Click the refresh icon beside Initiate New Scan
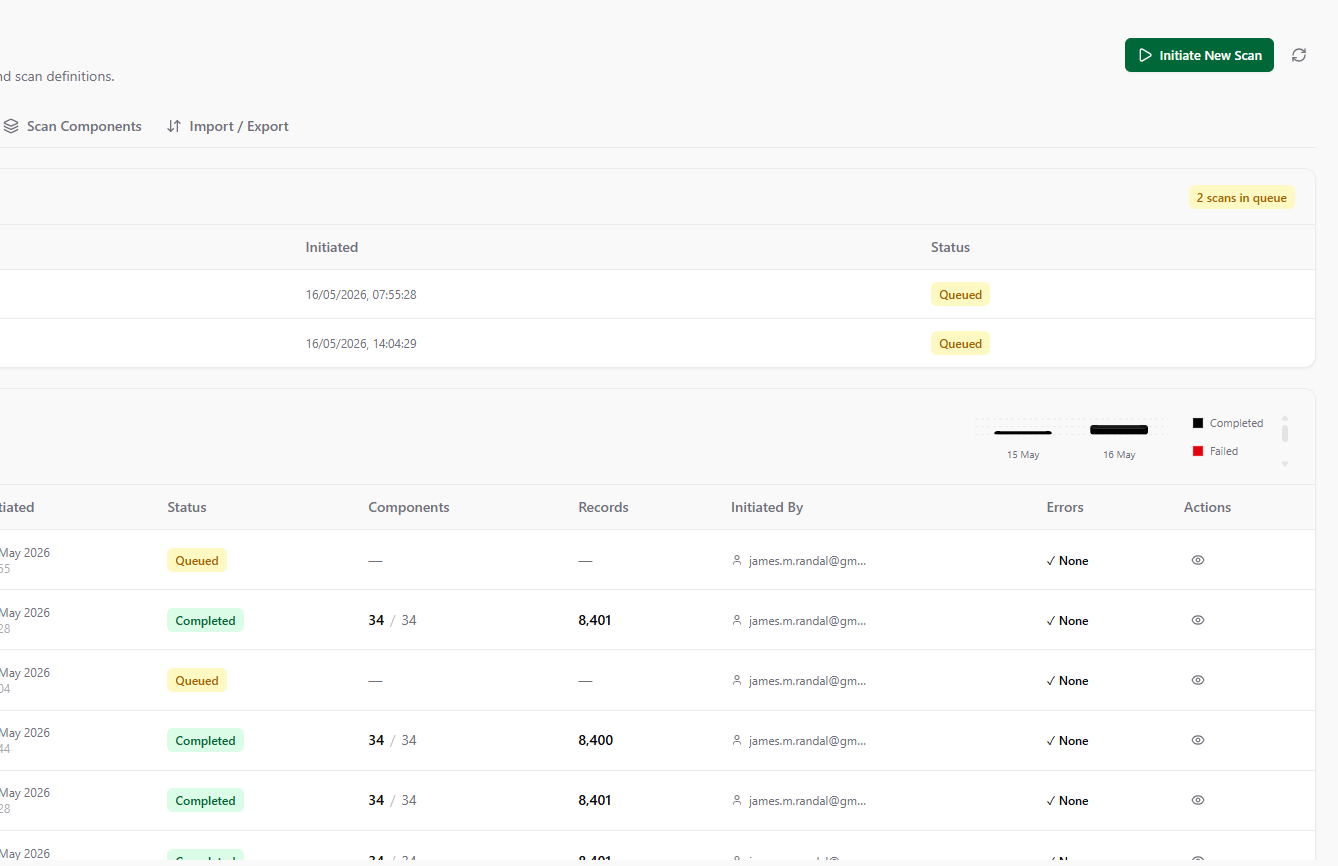This screenshot has width=1338, height=866. [x=1299, y=55]
